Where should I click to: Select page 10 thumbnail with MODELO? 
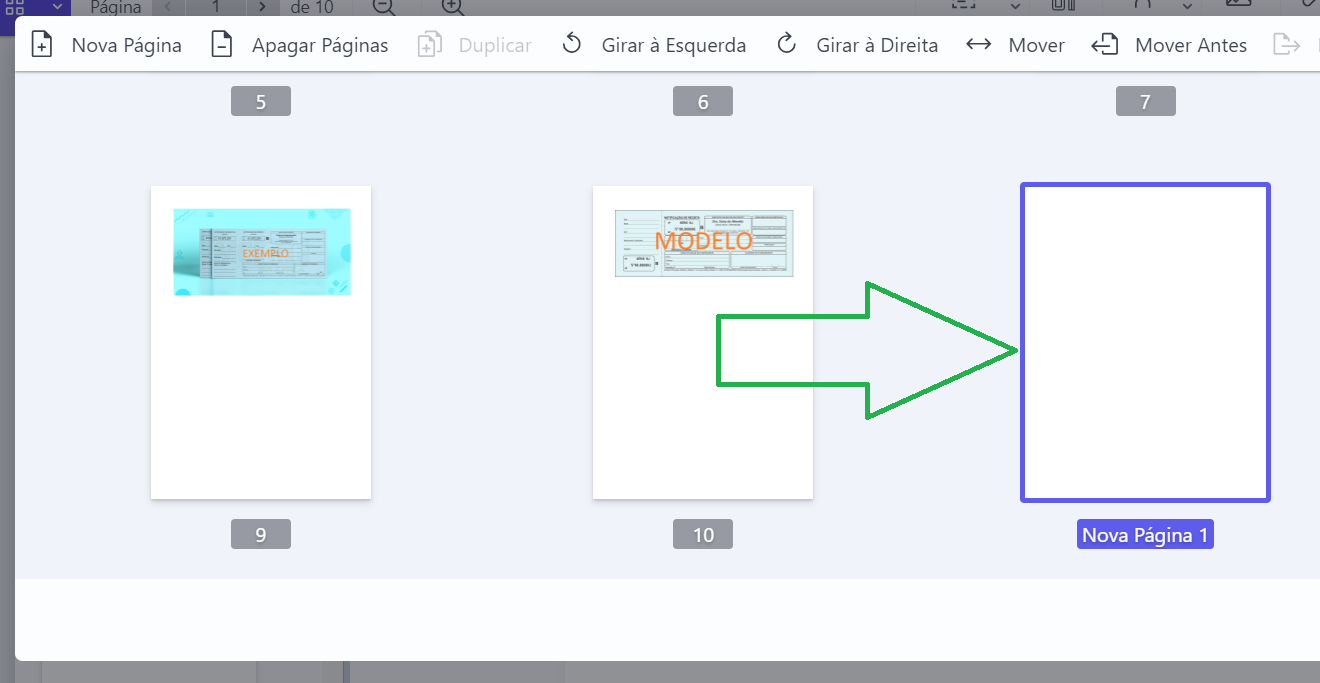click(x=702, y=342)
